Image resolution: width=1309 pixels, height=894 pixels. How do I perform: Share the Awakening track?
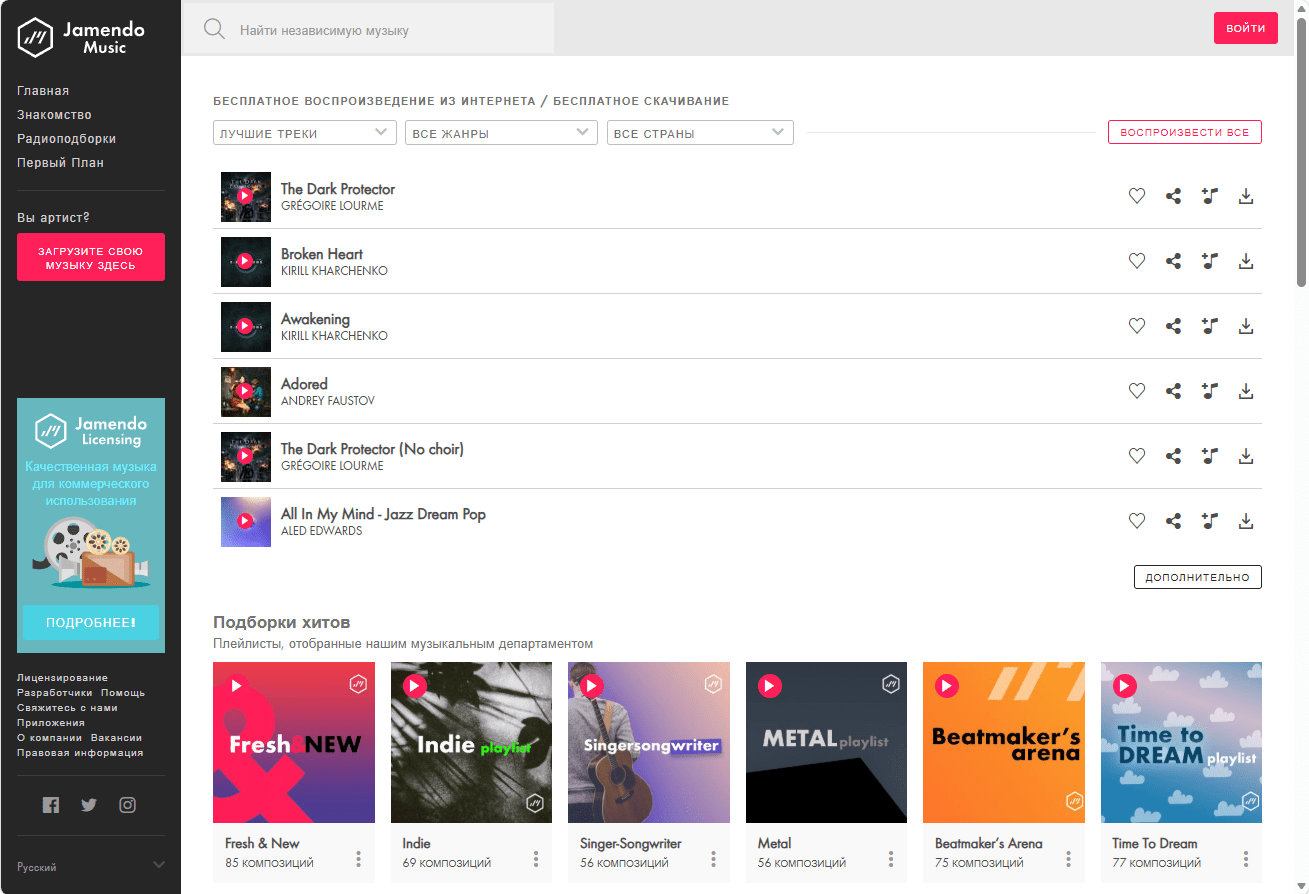pyautogui.click(x=1173, y=326)
